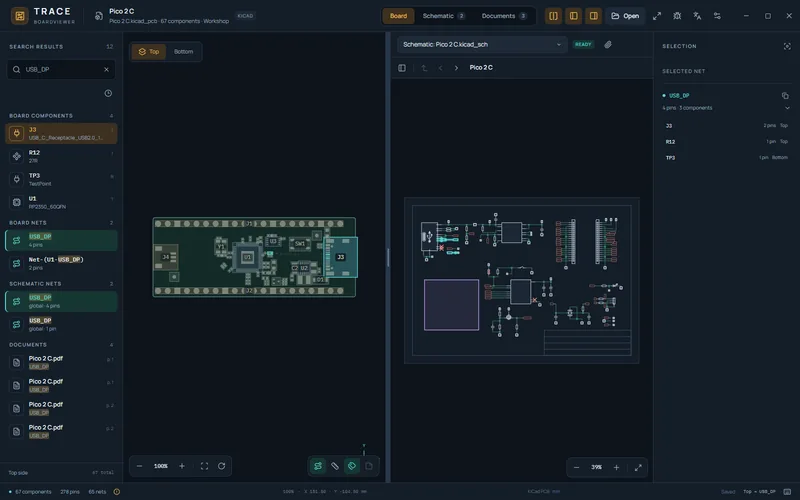Click J3 connector on the board
800x500 pixels.
point(341,257)
